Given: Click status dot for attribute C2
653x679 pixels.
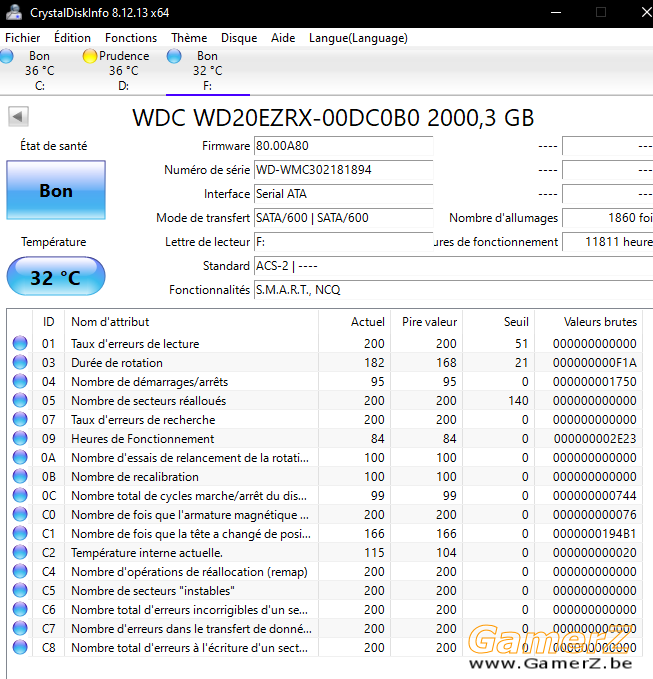Looking at the screenshot, I should (x=20, y=552).
